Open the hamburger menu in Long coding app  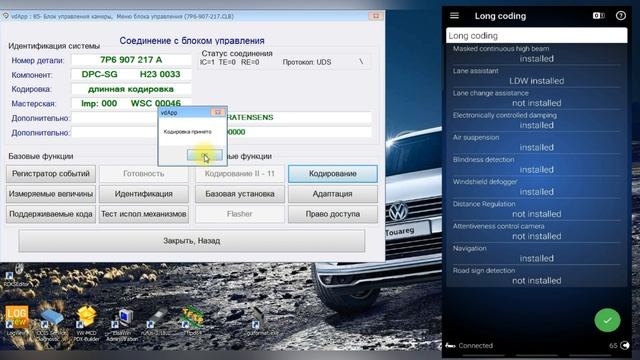[454, 16]
